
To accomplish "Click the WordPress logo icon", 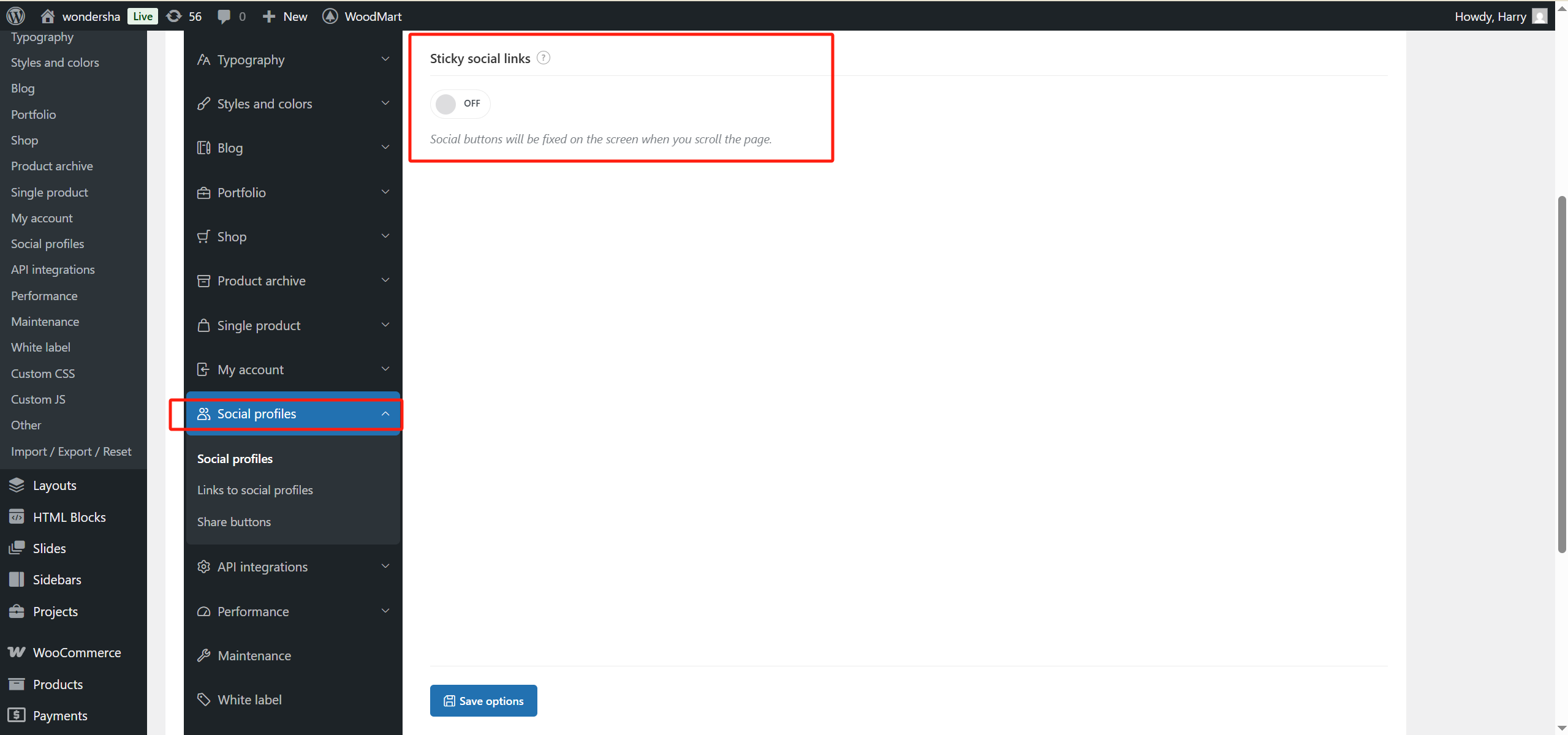I will coord(15,16).
